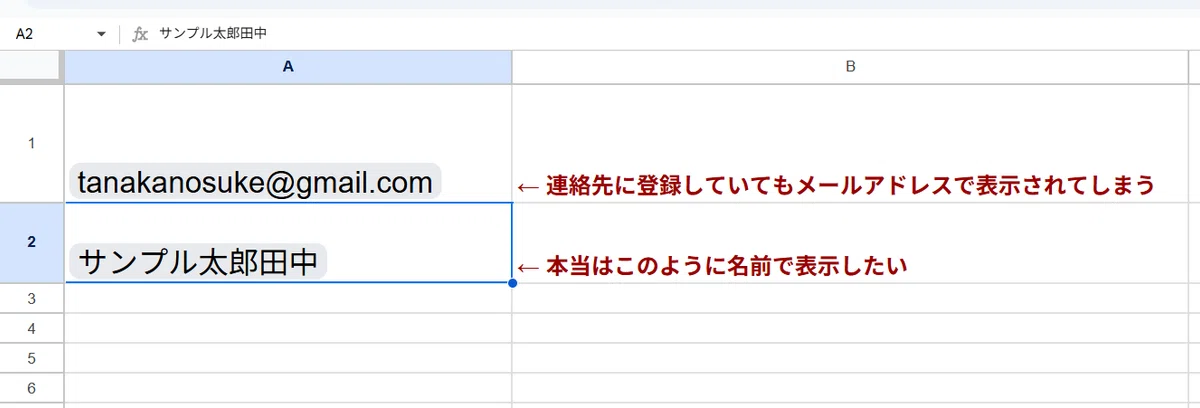Screen dimensions: 1200x408
Task: Select row 3 header
Action: pyautogui.click(x=32, y=298)
